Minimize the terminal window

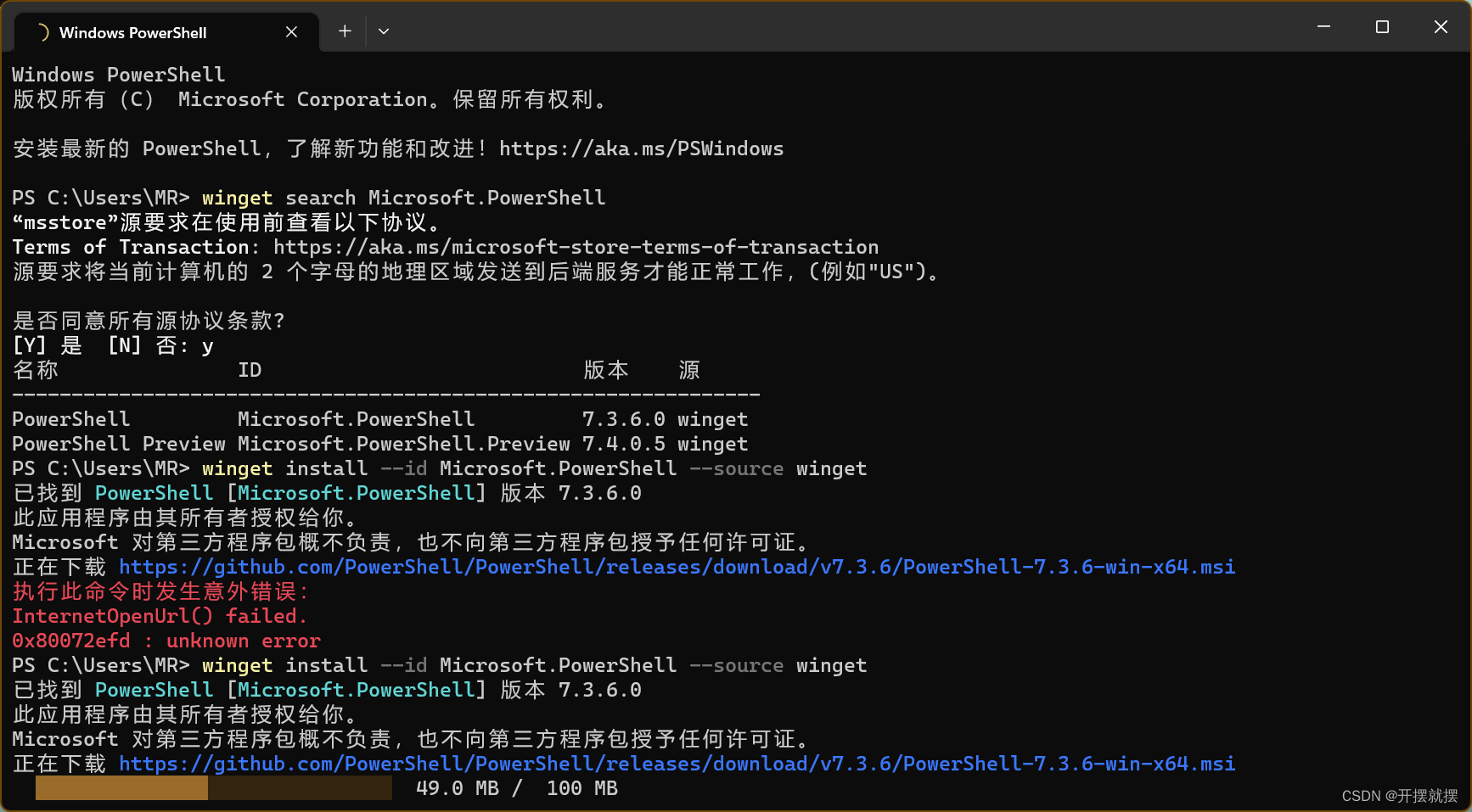pyautogui.click(x=1323, y=27)
